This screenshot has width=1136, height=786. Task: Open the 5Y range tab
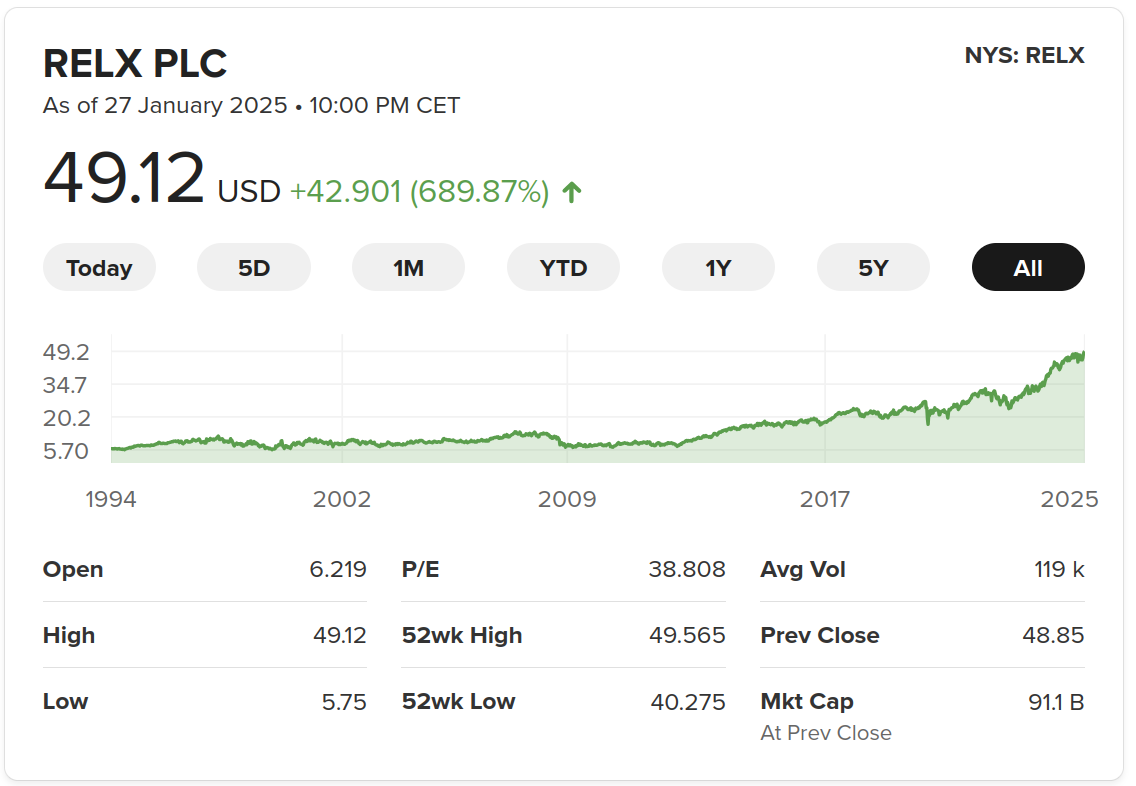click(x=873, y=268)
